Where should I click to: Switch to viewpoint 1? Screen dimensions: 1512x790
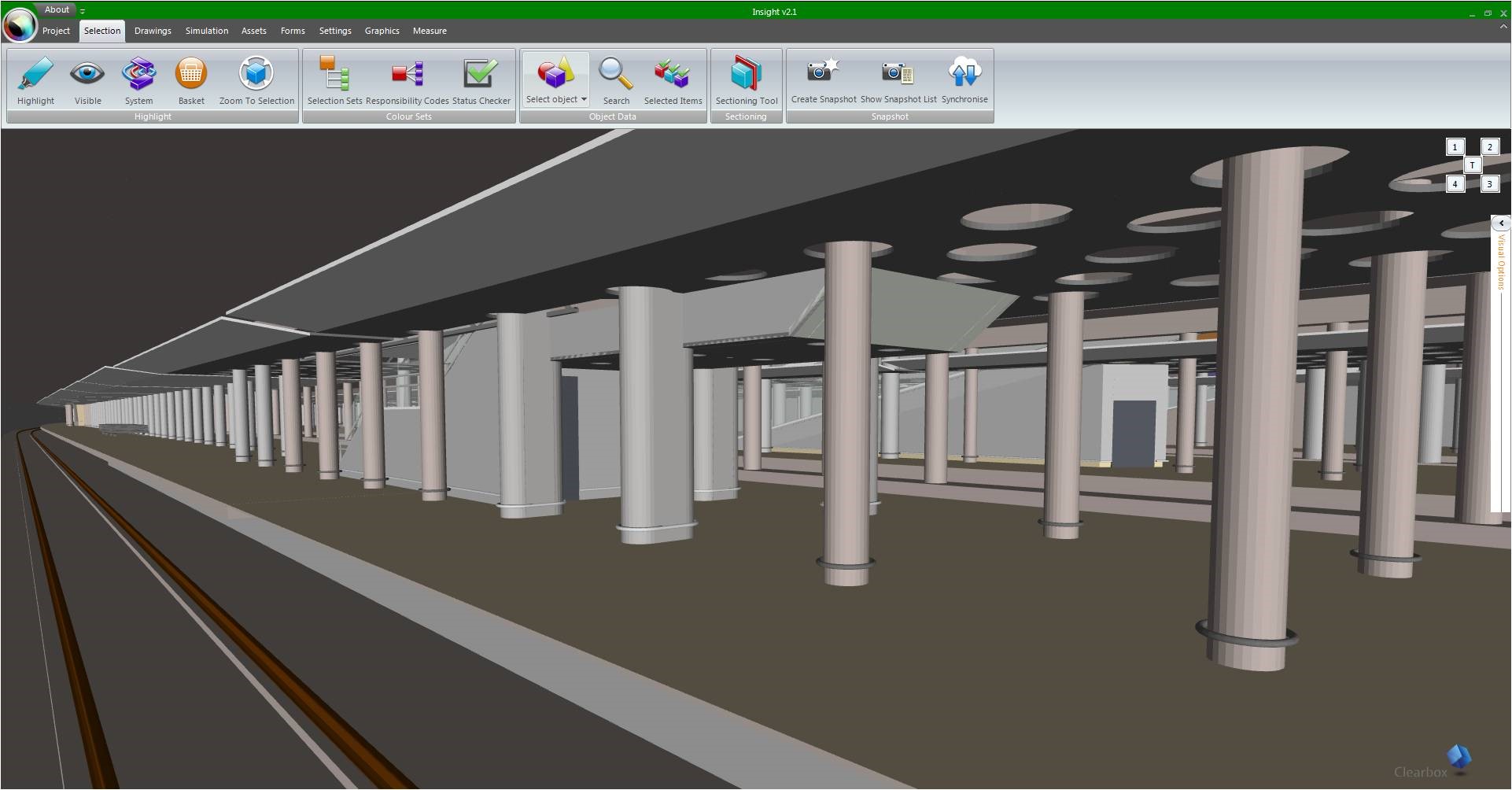point(1455,147)
